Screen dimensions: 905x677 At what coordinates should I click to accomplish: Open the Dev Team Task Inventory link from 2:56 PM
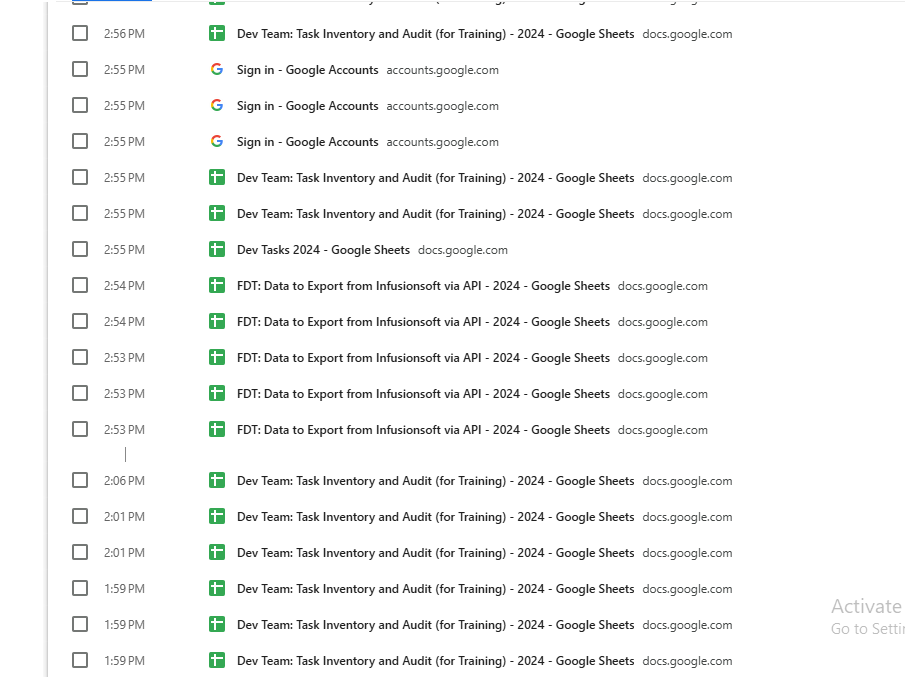pyautogui.click(x=435, y=34)
